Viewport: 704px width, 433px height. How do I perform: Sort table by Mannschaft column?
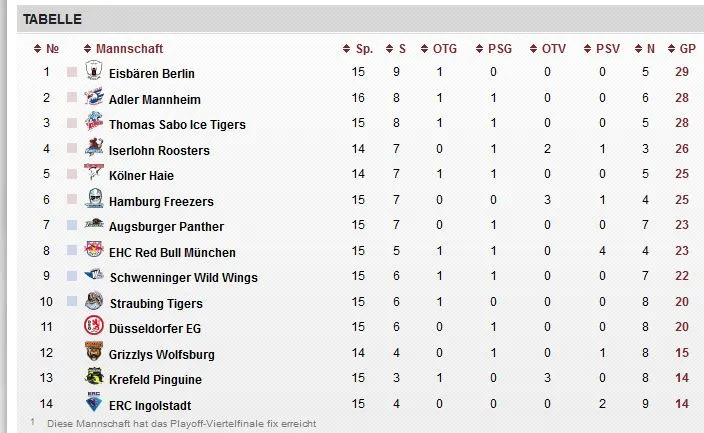click(x=129, y=49)
